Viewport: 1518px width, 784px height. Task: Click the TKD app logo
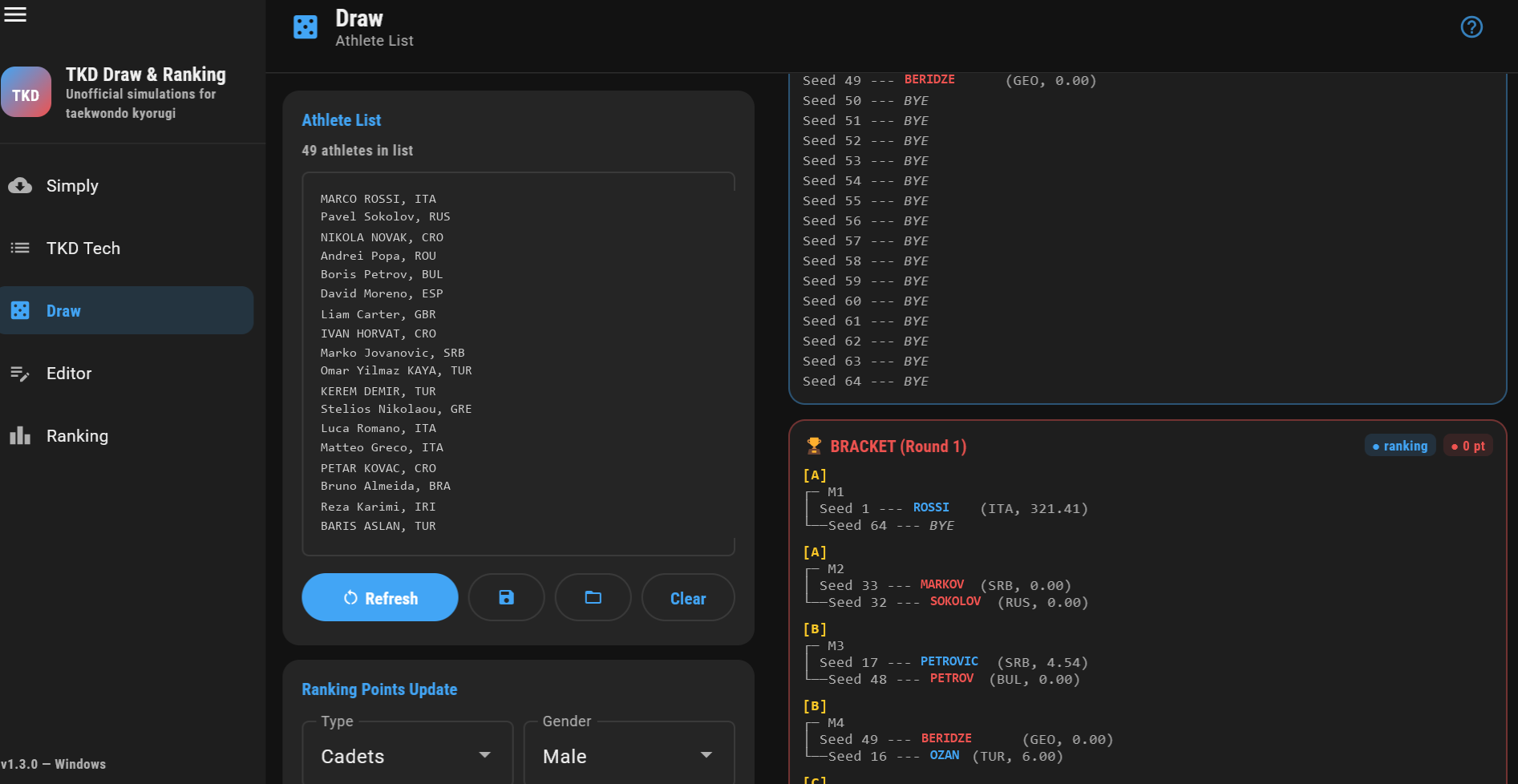tap(26, 92)
